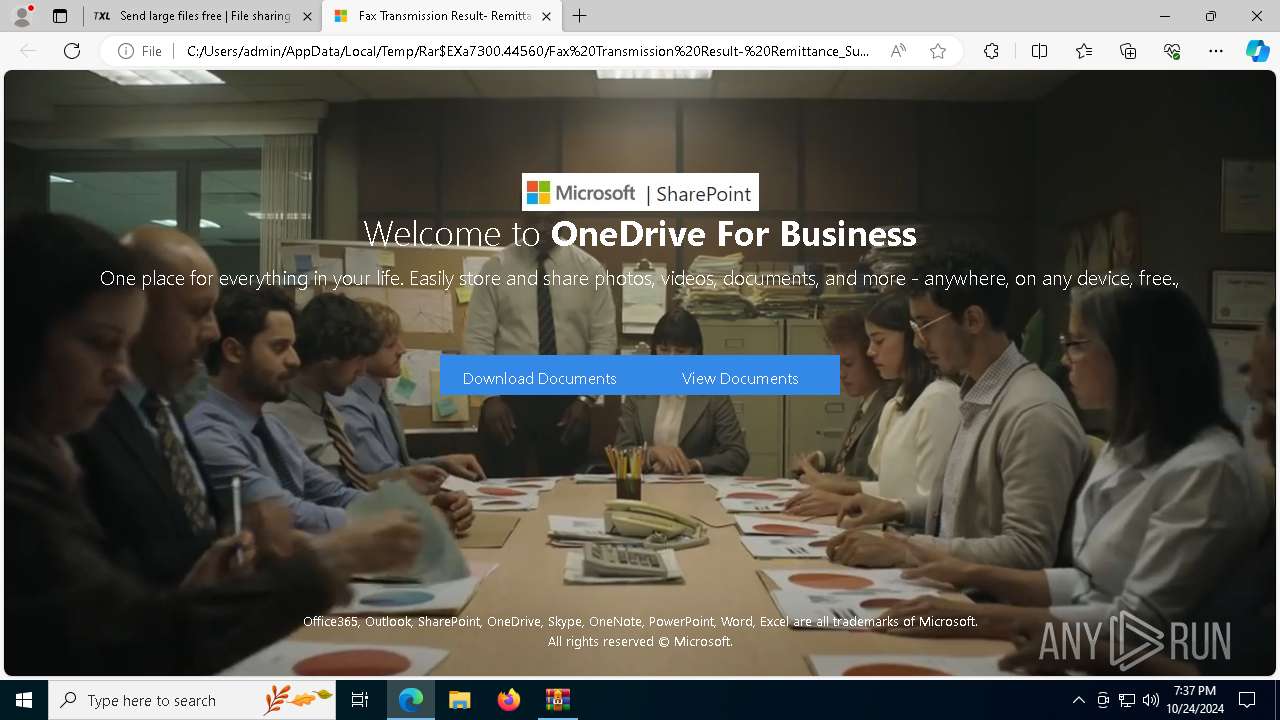Click View Documents button
This screenshot has width=1280, height=720.
tap(740, 378)
